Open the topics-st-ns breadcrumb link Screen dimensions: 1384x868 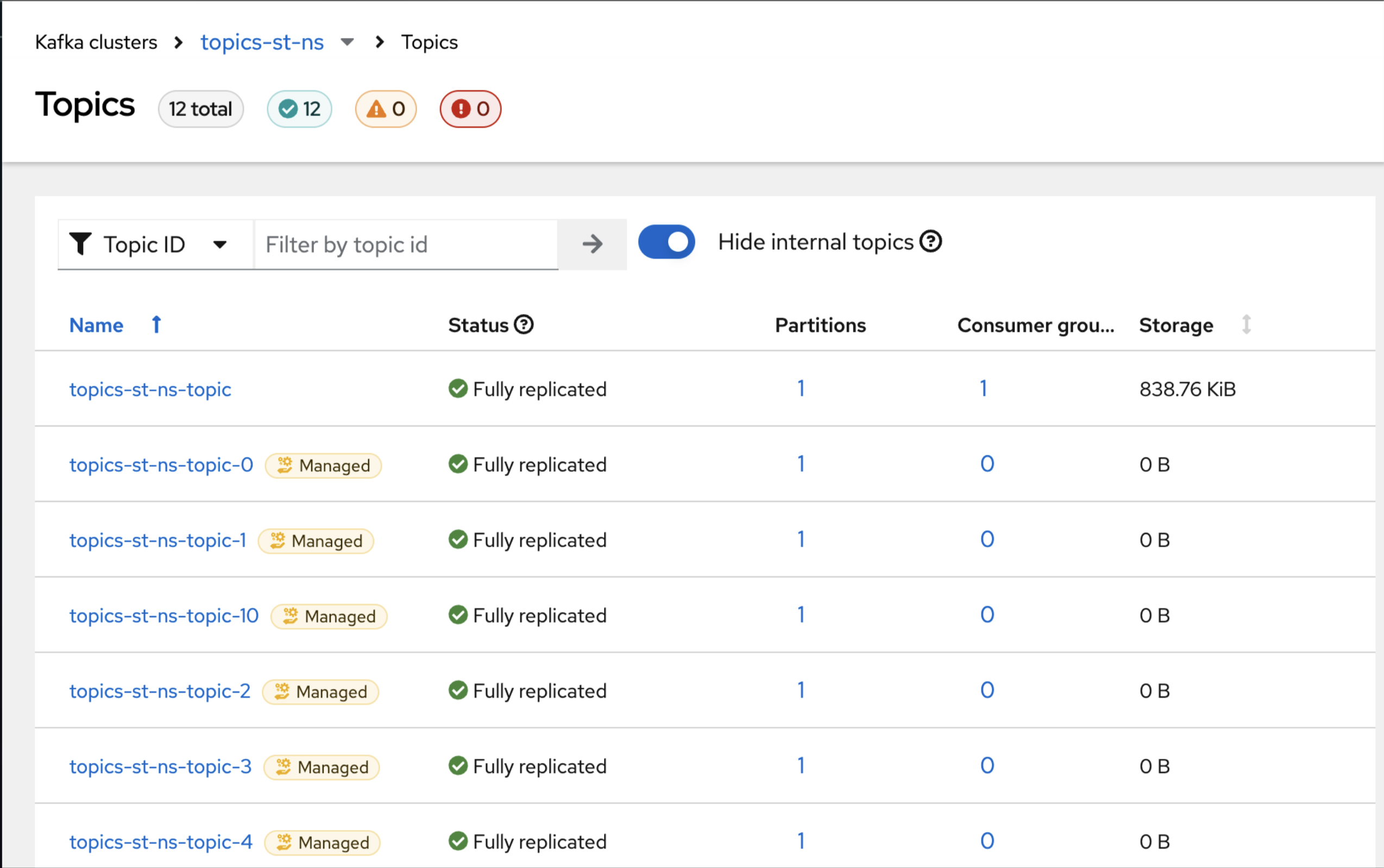(x=262, y=42)
